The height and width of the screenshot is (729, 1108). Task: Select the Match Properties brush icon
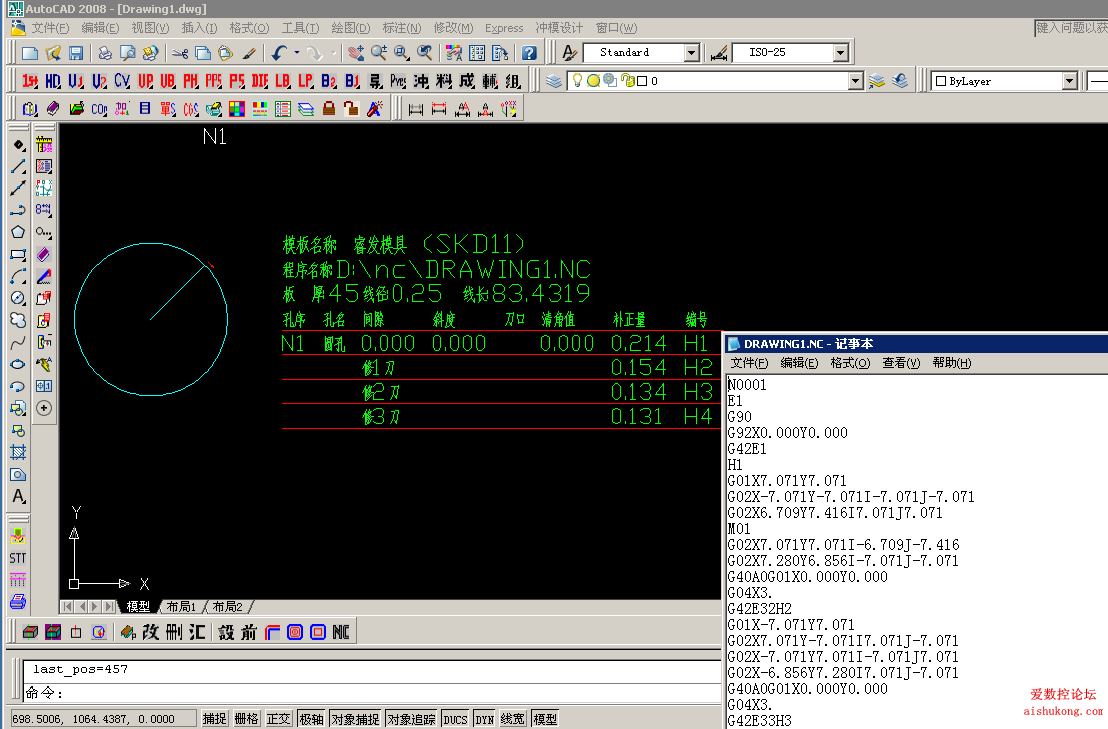(249, 52)
